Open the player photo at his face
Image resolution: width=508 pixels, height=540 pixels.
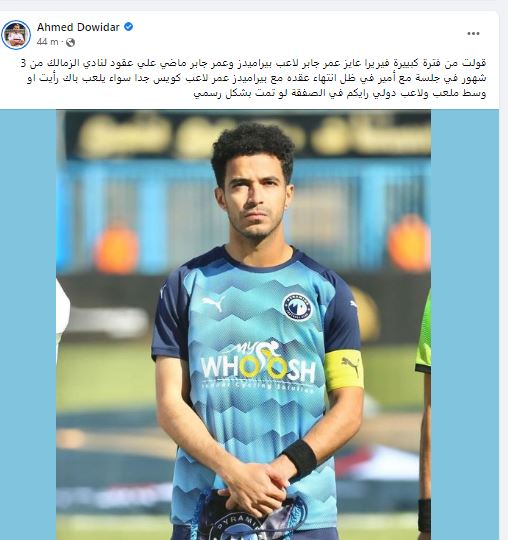coord(253,203)
